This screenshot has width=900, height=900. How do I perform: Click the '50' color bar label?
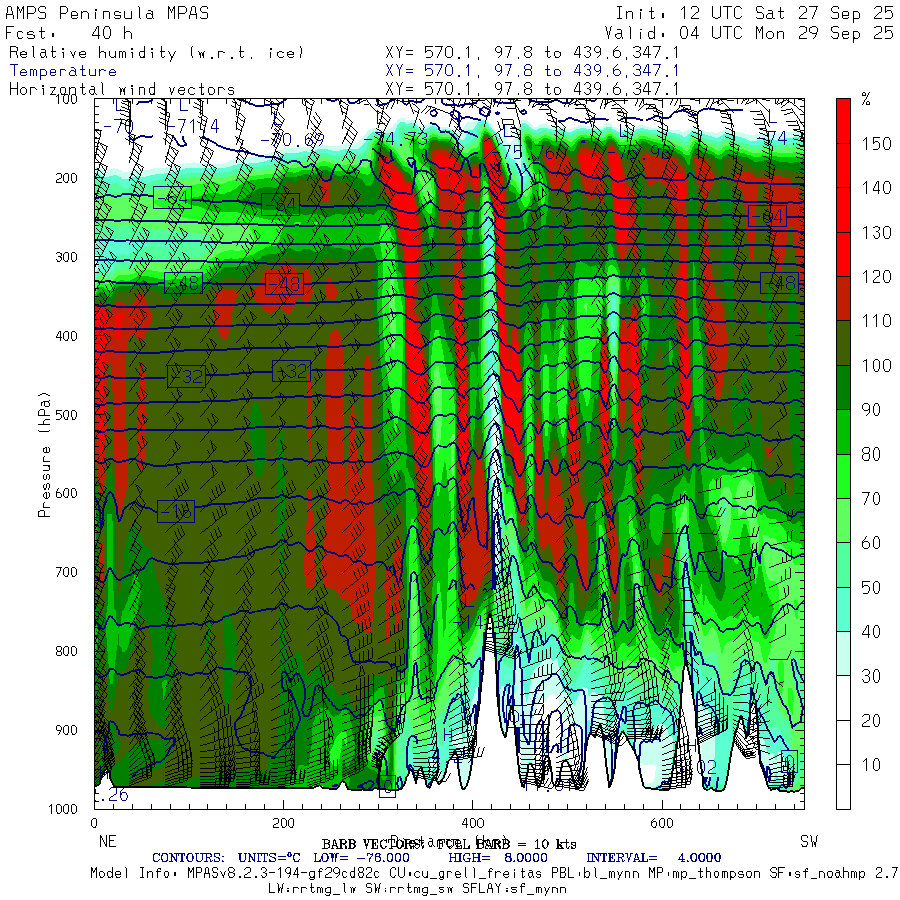[871, 587]
